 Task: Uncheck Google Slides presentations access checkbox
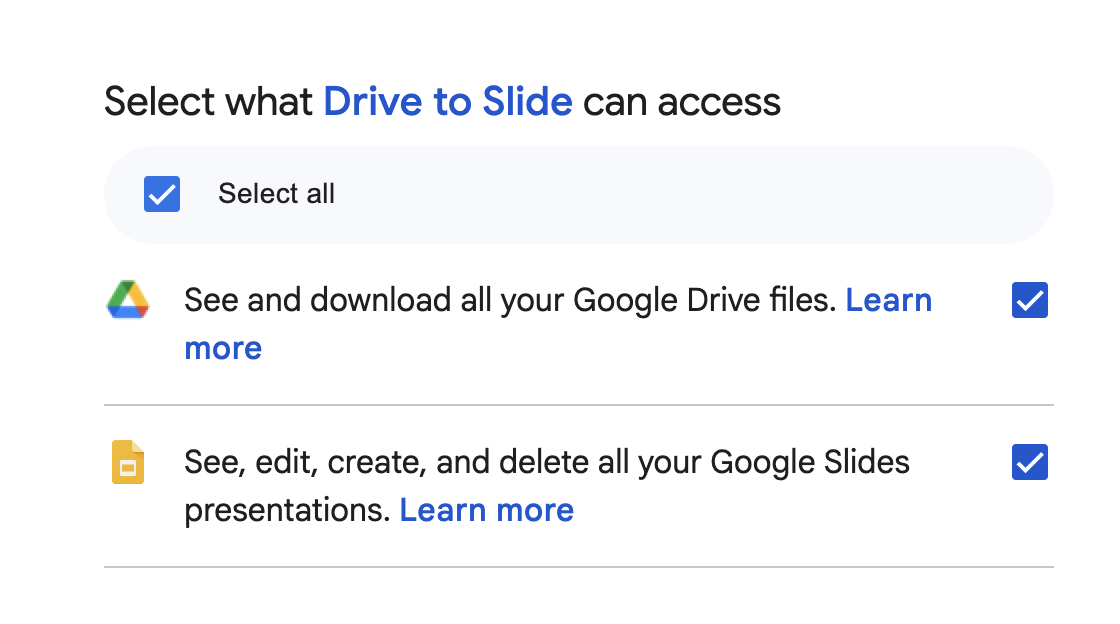1029,462
